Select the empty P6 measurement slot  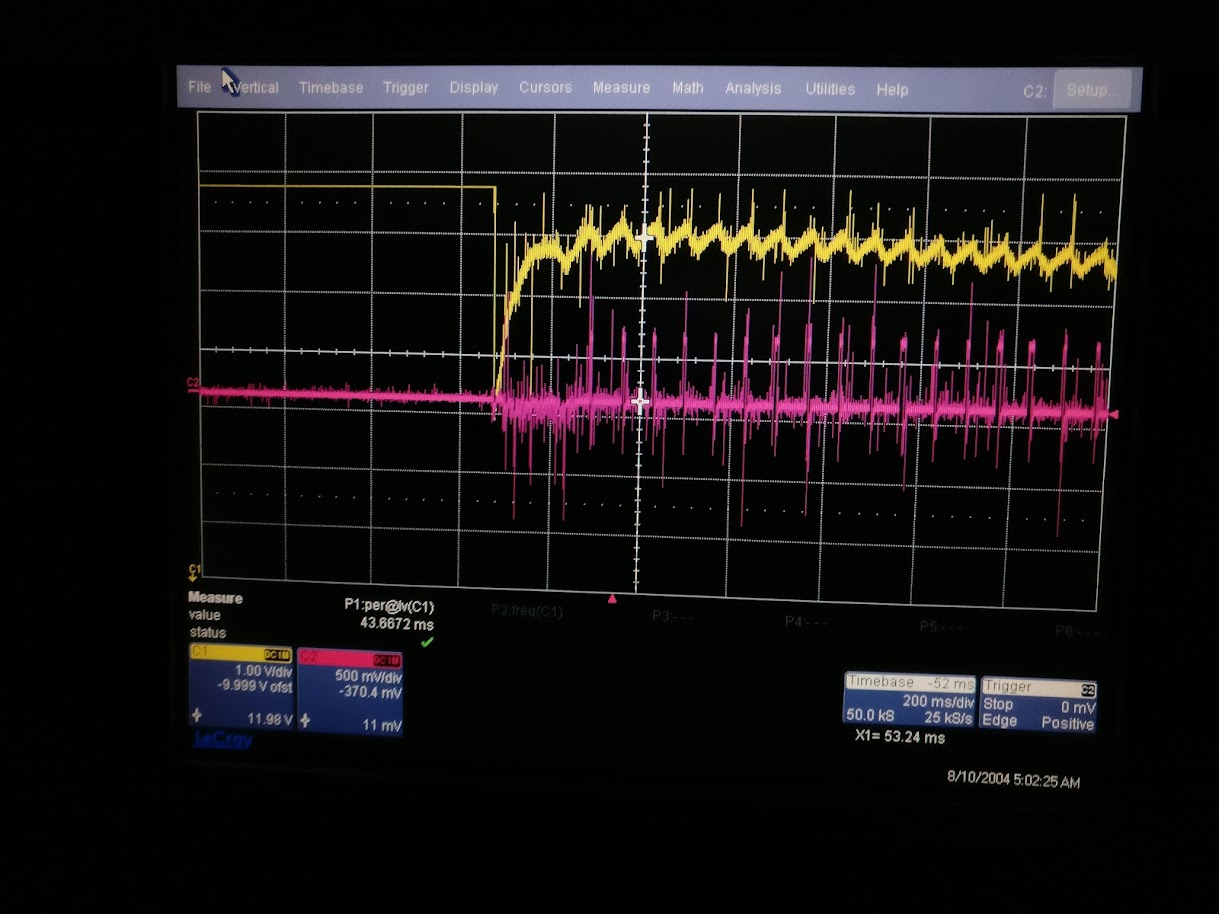pos(1076,631)
